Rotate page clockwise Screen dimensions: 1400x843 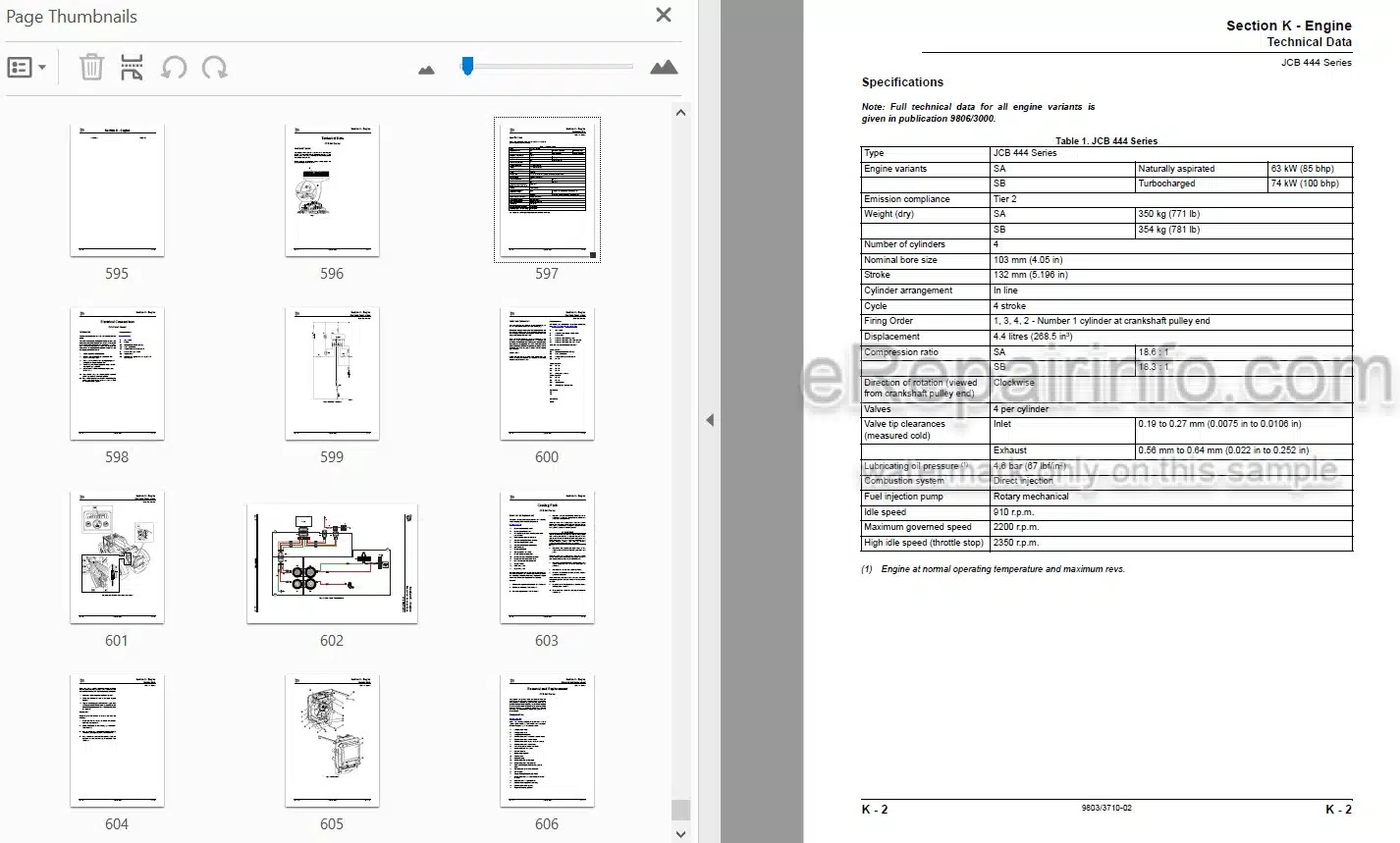[x=214, y=67]
